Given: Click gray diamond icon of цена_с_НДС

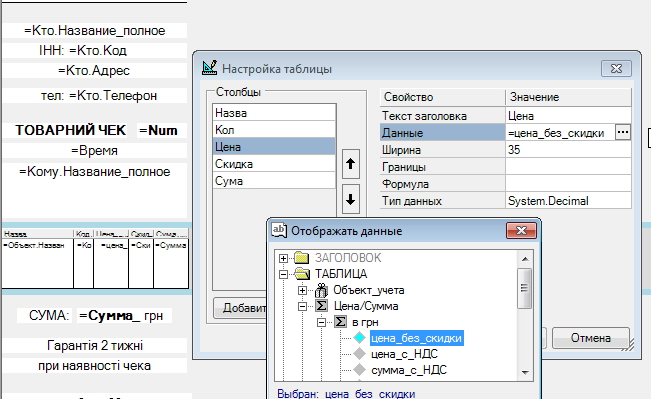Looking at the screenshot, I should point(360,354).
